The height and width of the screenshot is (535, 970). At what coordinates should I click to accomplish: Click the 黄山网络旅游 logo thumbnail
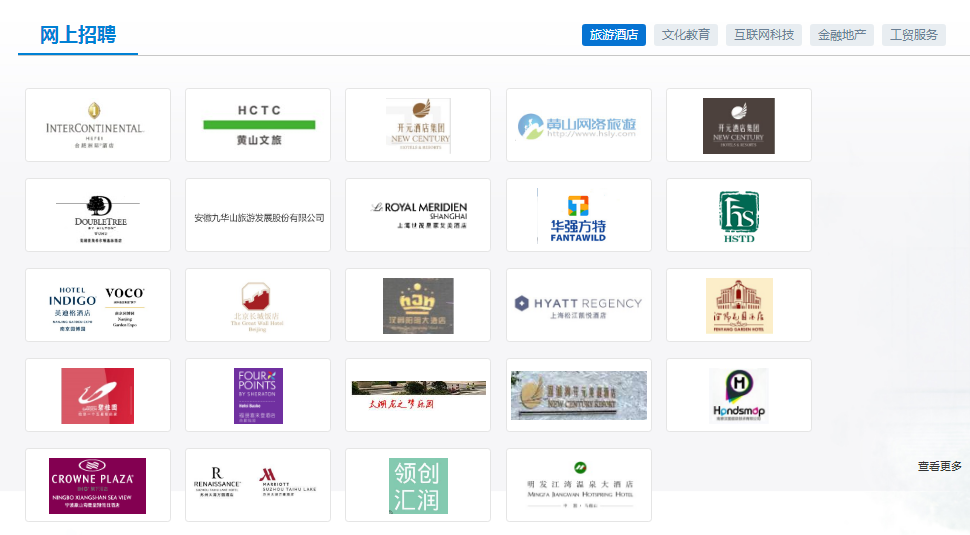point(578,125)
